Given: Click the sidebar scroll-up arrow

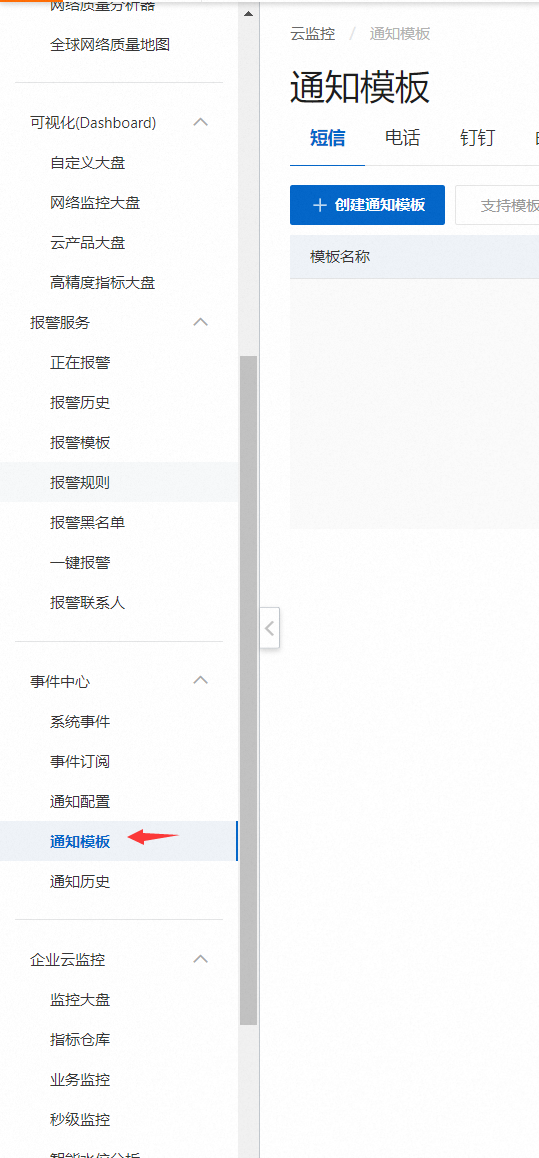Looking at the screenshot, I should 248,13.
